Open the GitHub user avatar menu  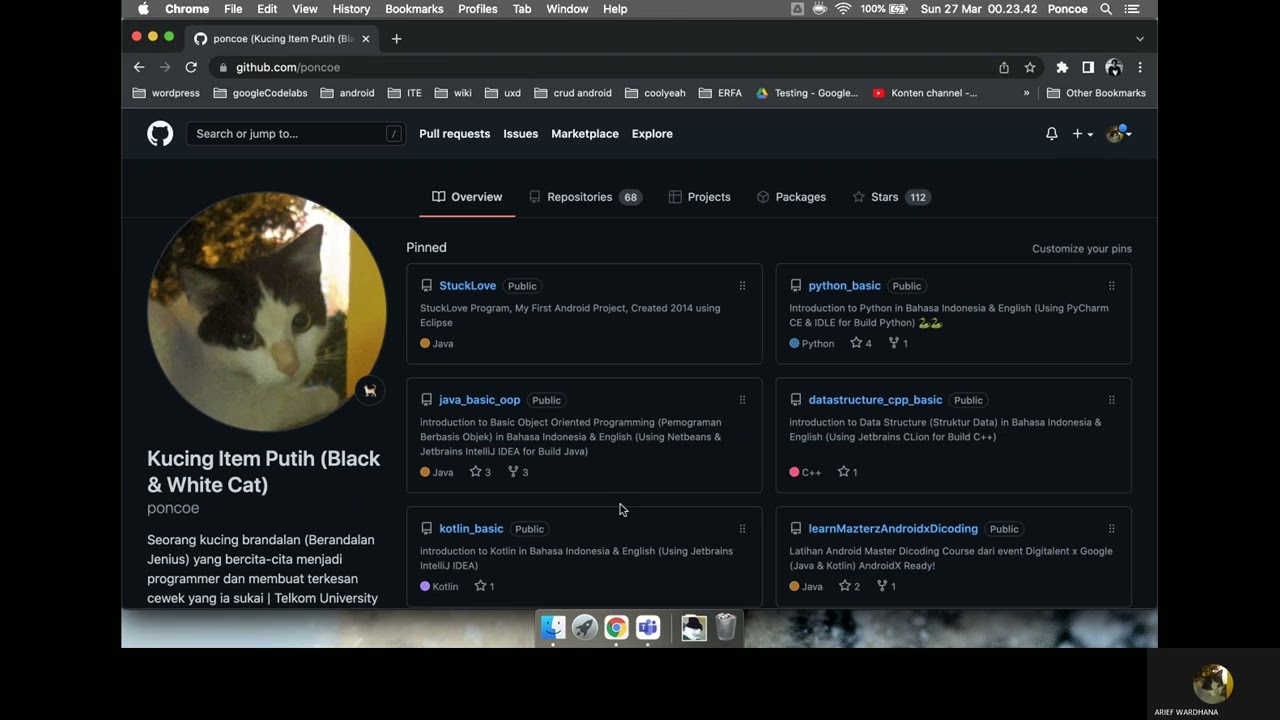pos(1118,134)
